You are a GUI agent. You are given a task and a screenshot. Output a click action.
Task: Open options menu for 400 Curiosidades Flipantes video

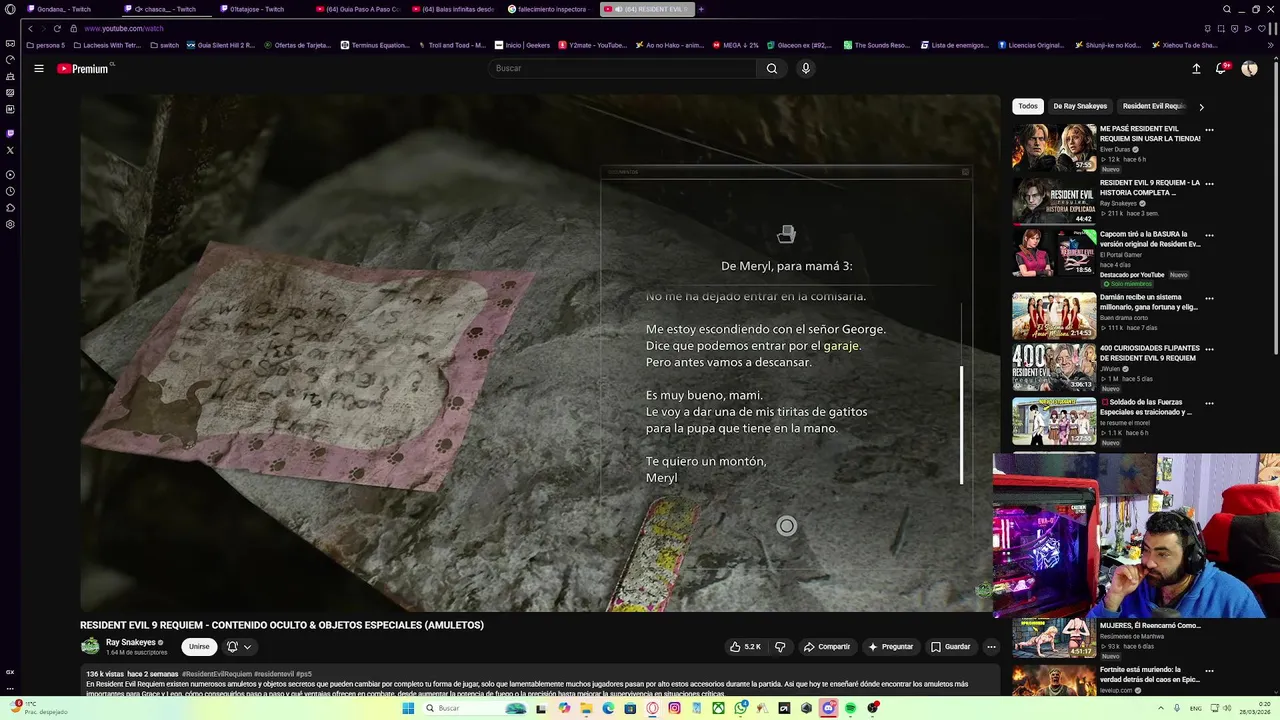pos(1209,349)
